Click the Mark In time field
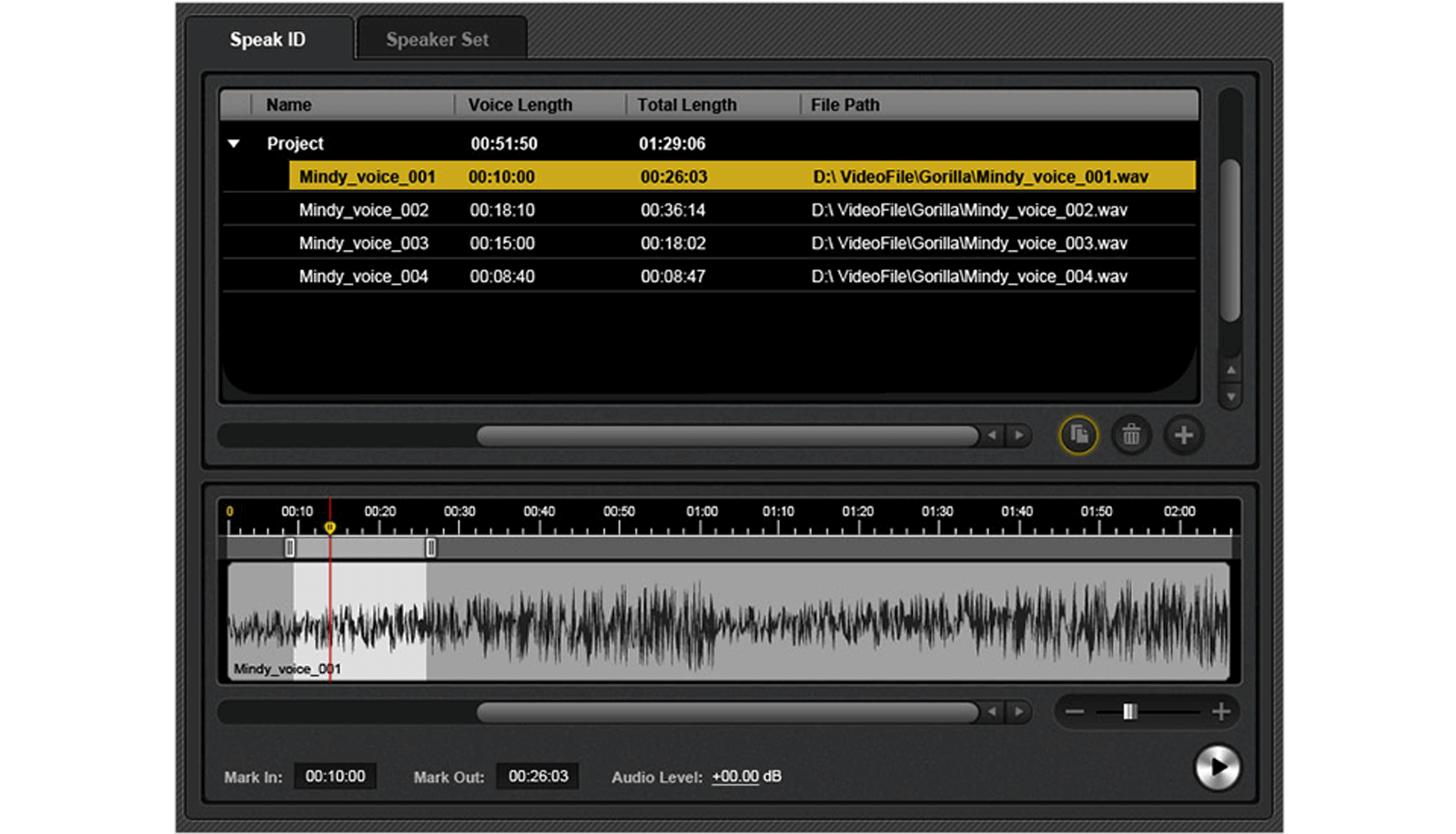 pyautogui.click(x=335, y=777)
